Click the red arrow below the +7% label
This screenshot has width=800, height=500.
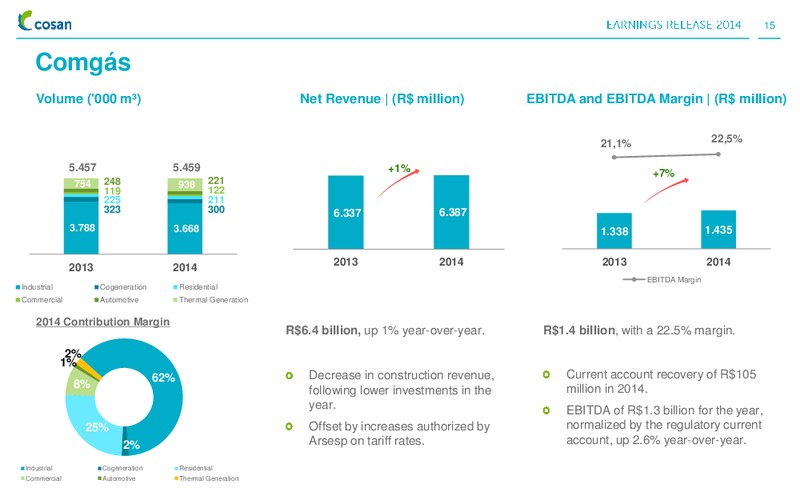pyautogui.click(x=666, y=190)
